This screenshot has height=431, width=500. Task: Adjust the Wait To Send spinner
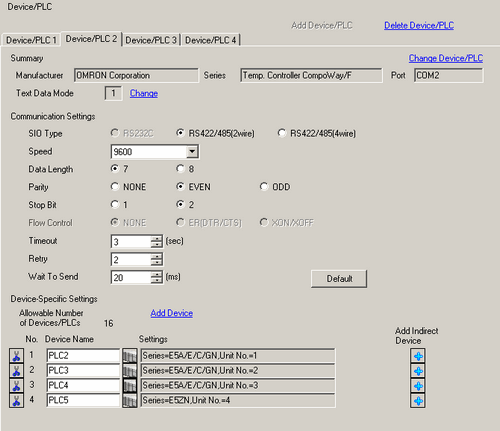(x=156, y=277)
